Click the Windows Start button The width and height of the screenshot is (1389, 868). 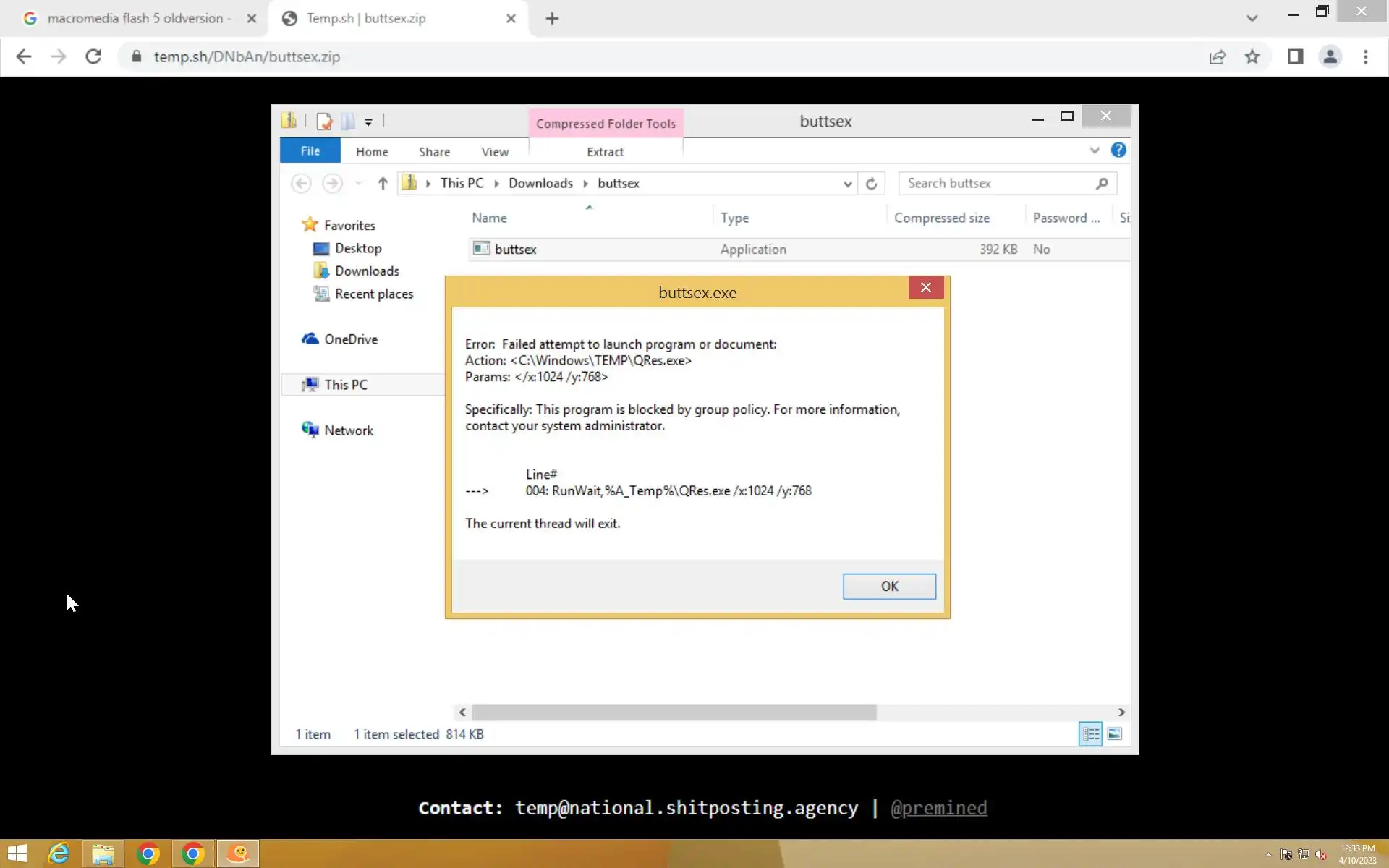pyautogui.click(x=17, y=854)
